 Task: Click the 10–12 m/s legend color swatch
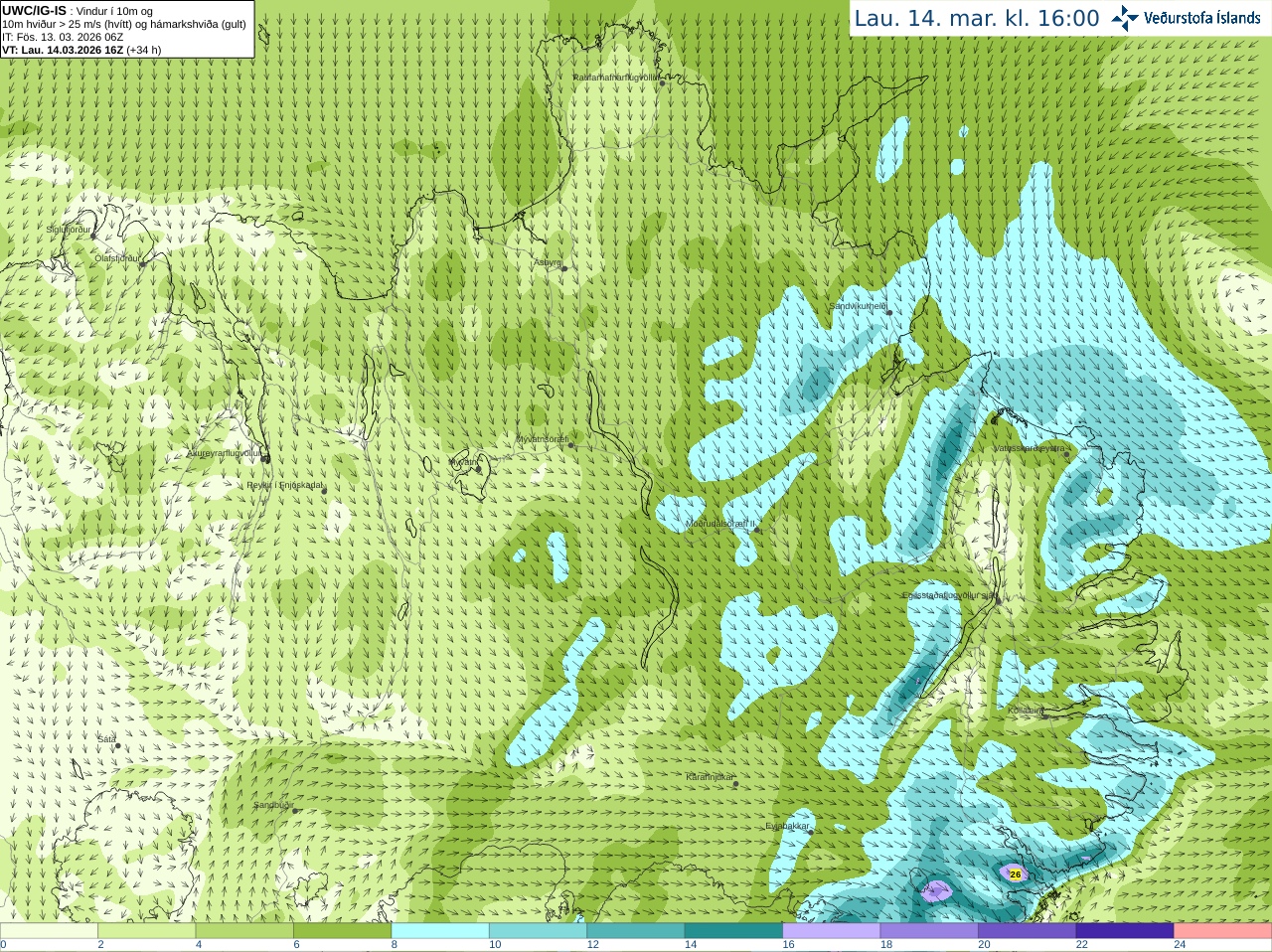538,931
